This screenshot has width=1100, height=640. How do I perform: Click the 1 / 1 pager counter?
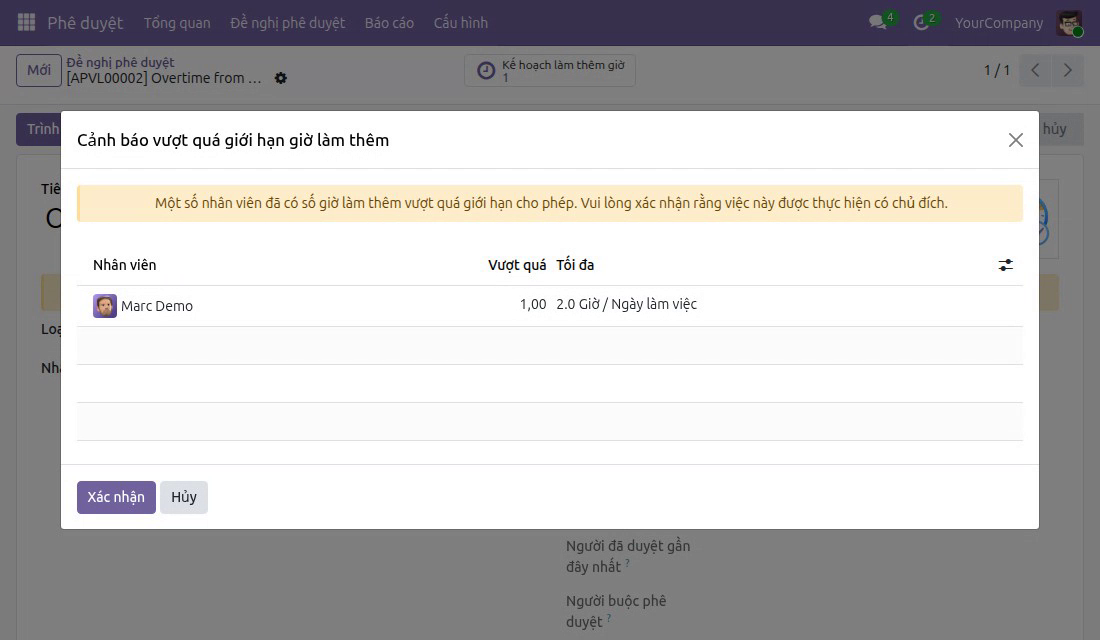click(996, 70)
